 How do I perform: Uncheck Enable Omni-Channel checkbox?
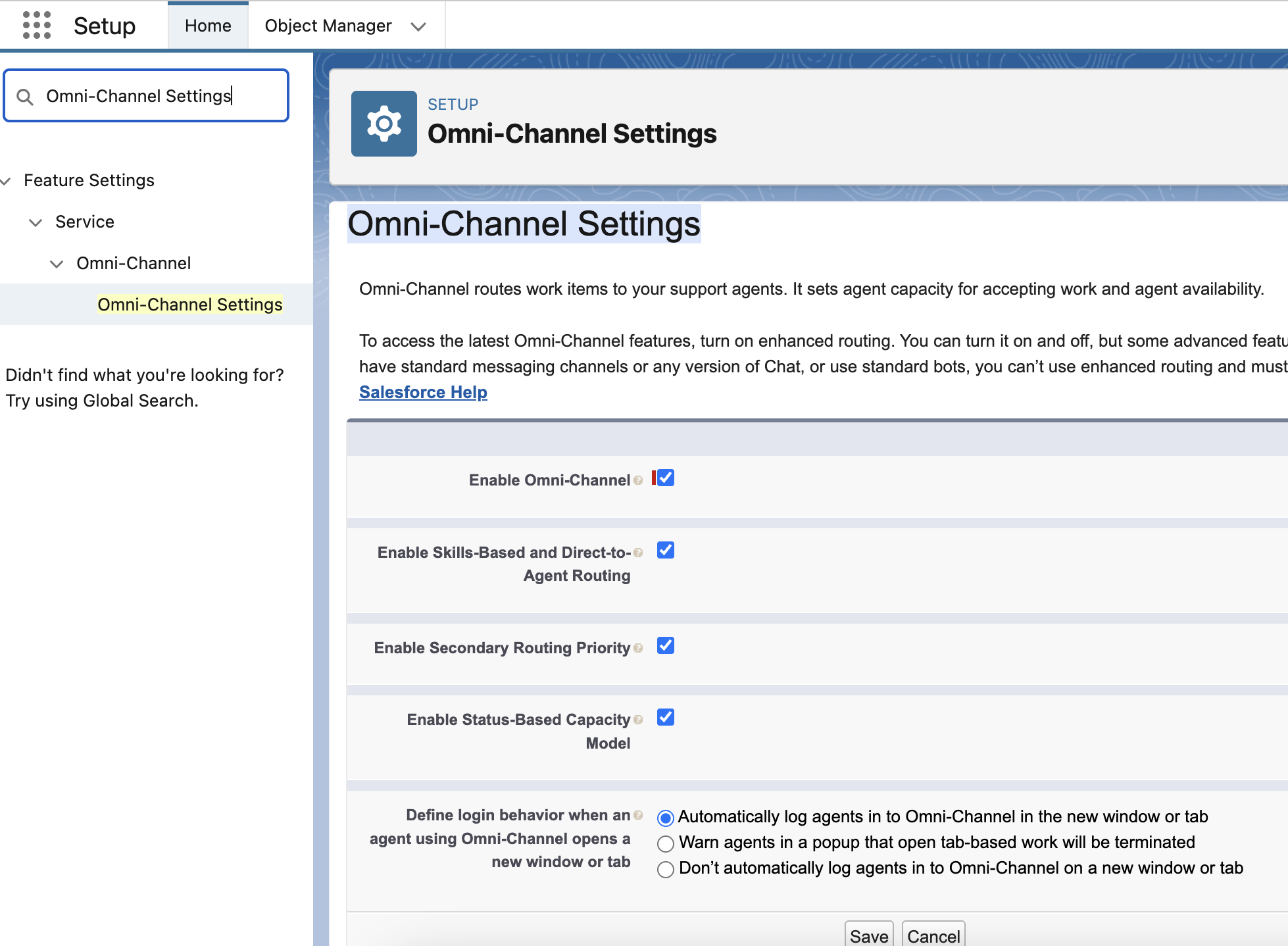[x=666, y=478]
